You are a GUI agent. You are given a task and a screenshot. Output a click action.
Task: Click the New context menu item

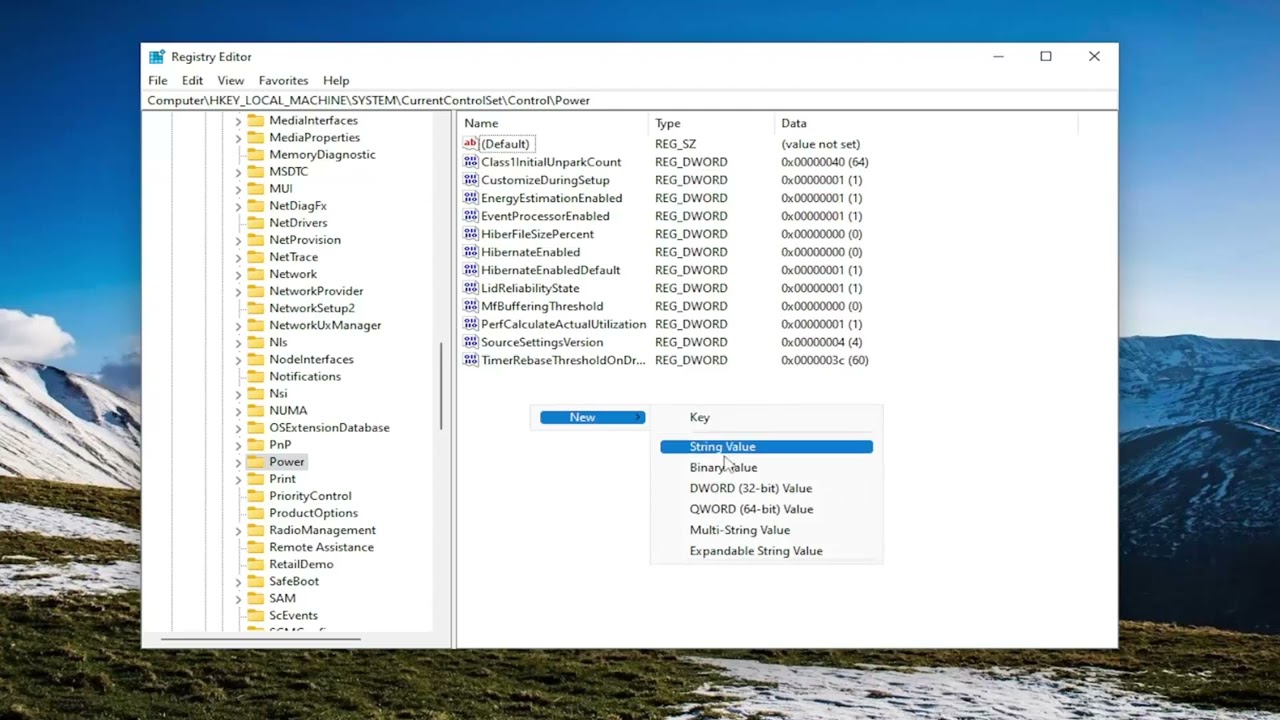tap(592, 417)
